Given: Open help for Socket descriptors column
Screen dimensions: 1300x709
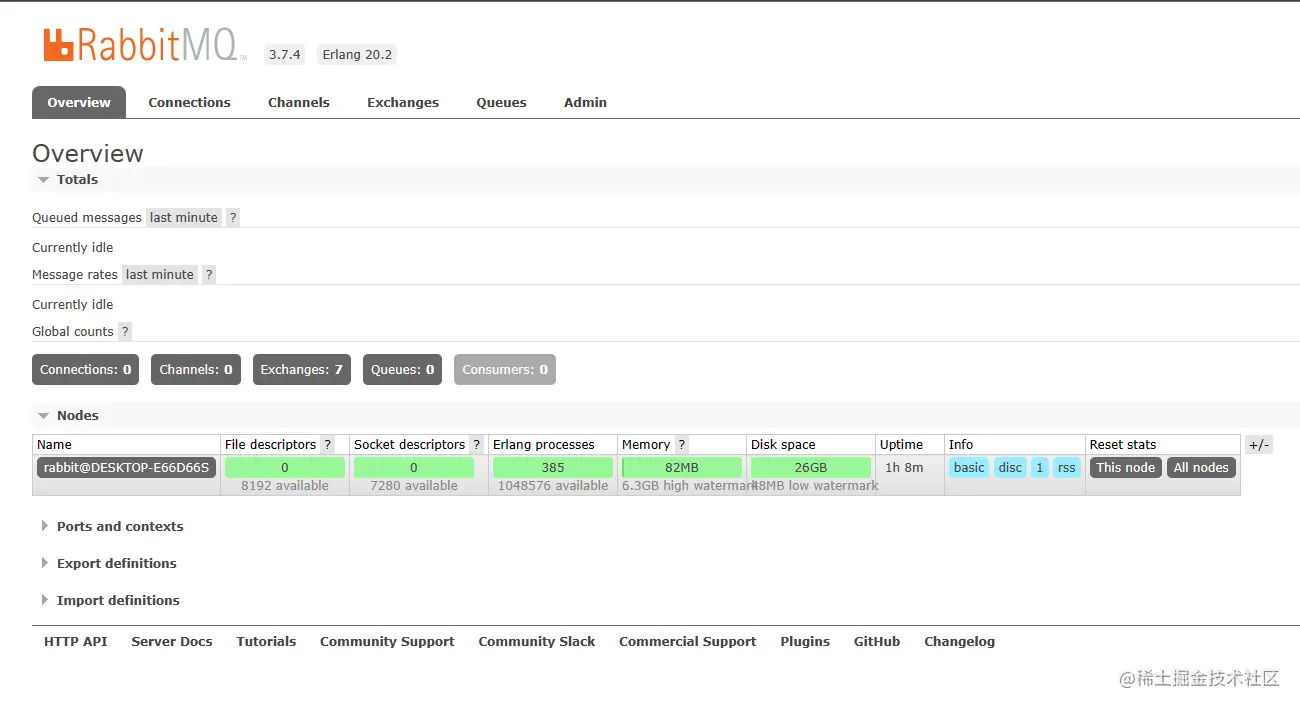Looking at the screenshot, I should pos(477,445).
